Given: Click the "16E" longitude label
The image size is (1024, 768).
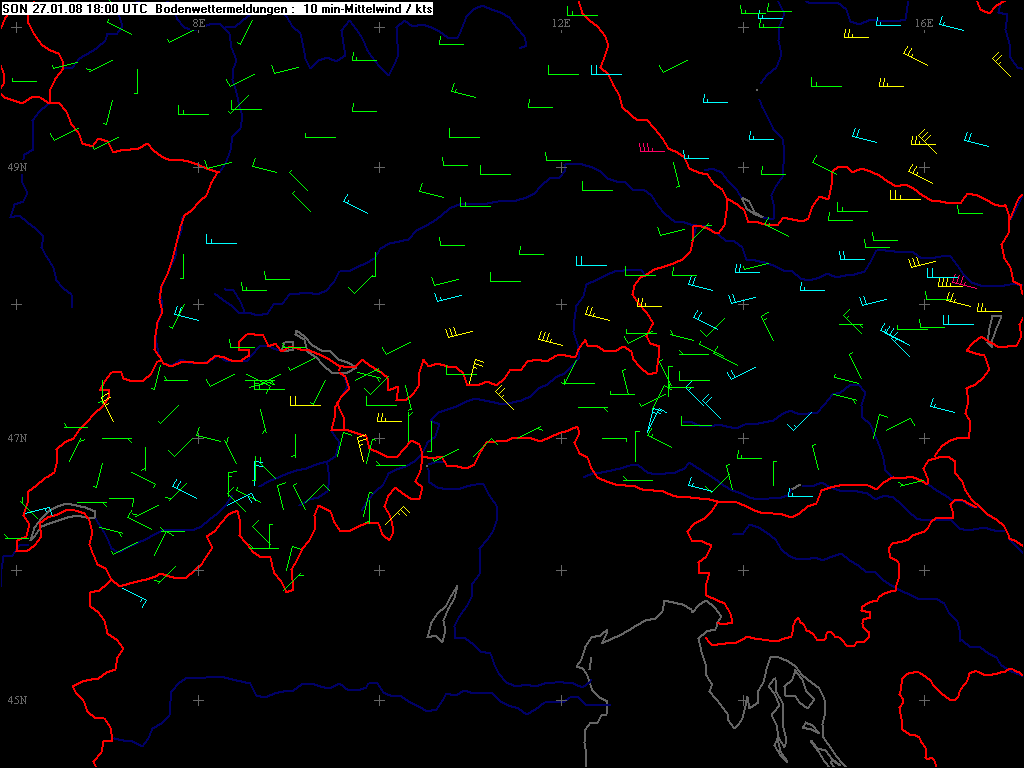Looking at the screenshot, I should tap(923, 22).
